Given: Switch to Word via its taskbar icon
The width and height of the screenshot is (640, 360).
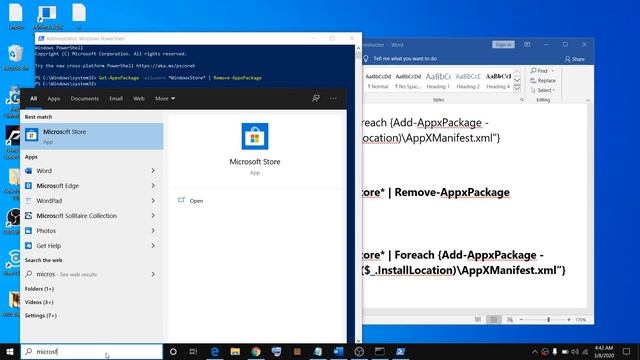Looking at the screenshot, I should (x=338, y=351).
